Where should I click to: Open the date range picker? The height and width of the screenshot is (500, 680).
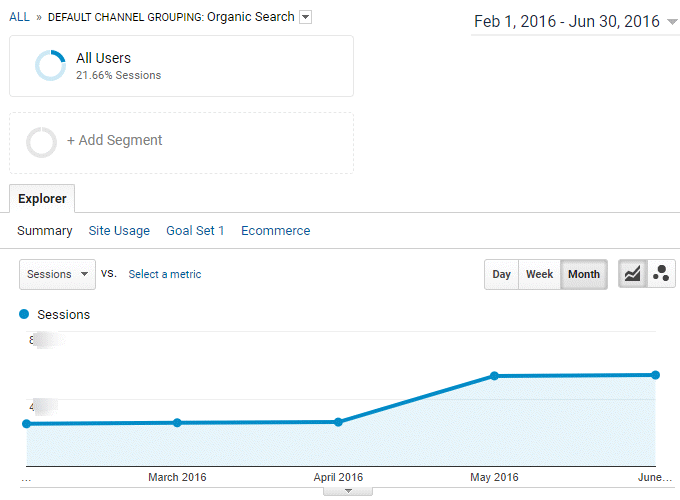pos(575,22)
